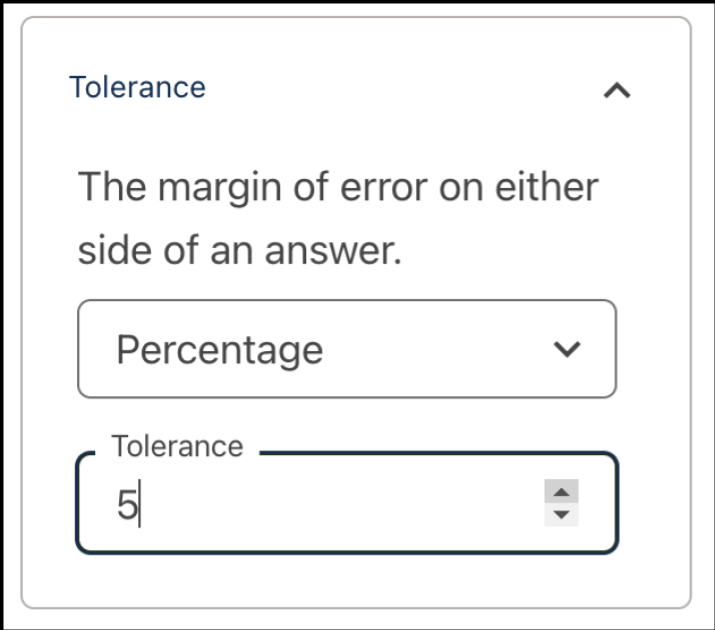Decrease tolerance using the down arrow
715x630 pixels.
tap(561, 515)
